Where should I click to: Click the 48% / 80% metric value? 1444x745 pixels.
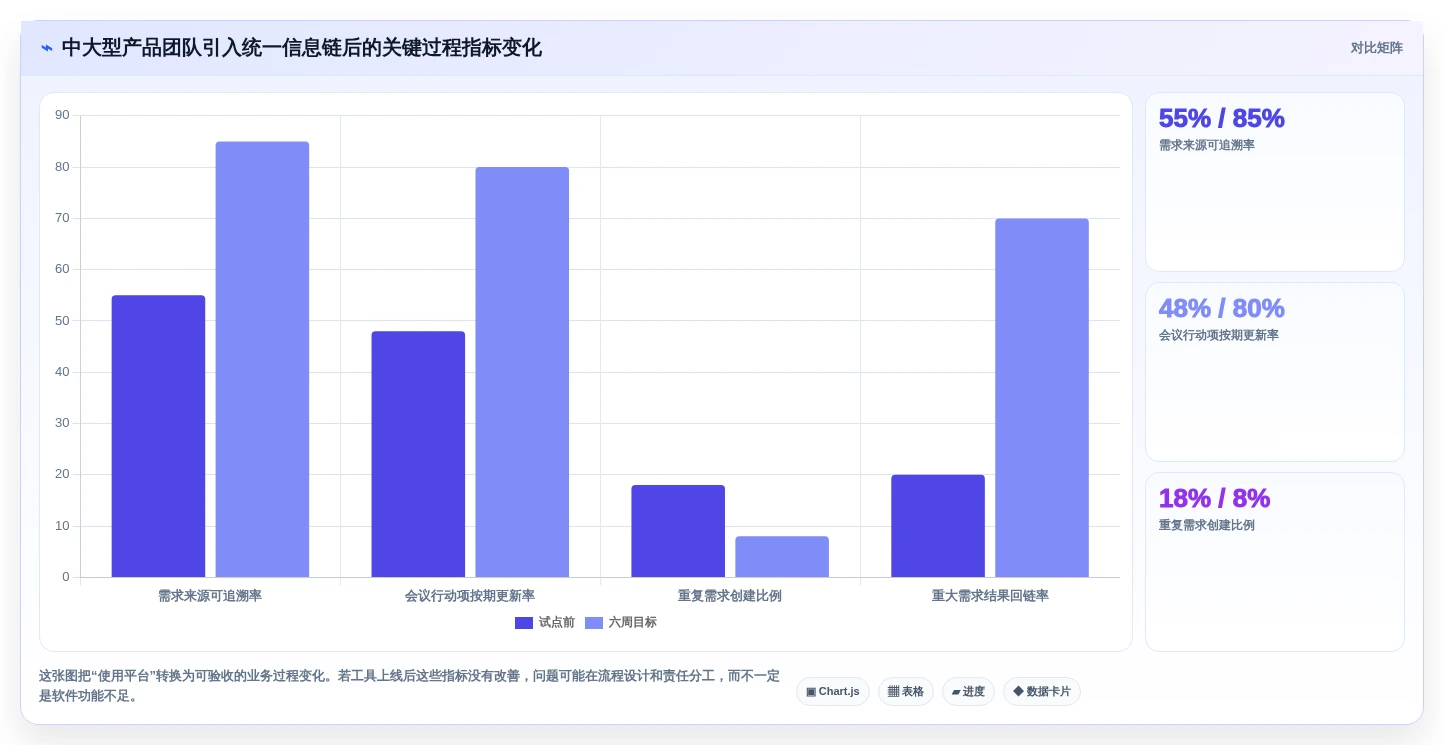pyautogui.click(x=1221, y=308)
